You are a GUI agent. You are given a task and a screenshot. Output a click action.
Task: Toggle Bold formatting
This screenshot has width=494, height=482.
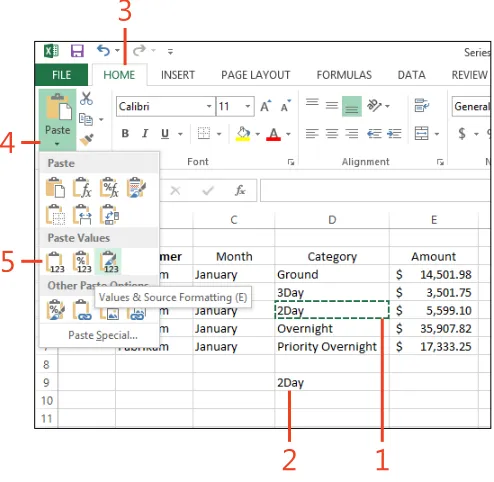[125, 134]
